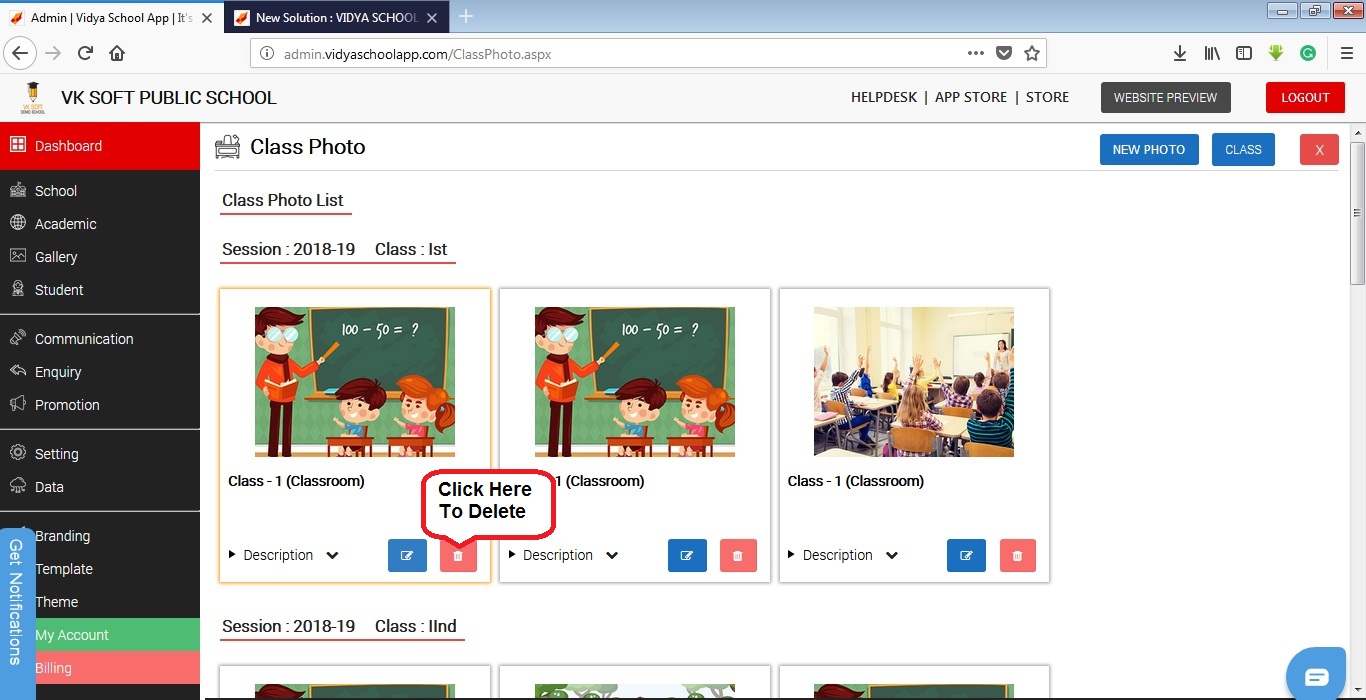
Task: Click the first cartoon classroom thumbnail
Action: (355, 382)
